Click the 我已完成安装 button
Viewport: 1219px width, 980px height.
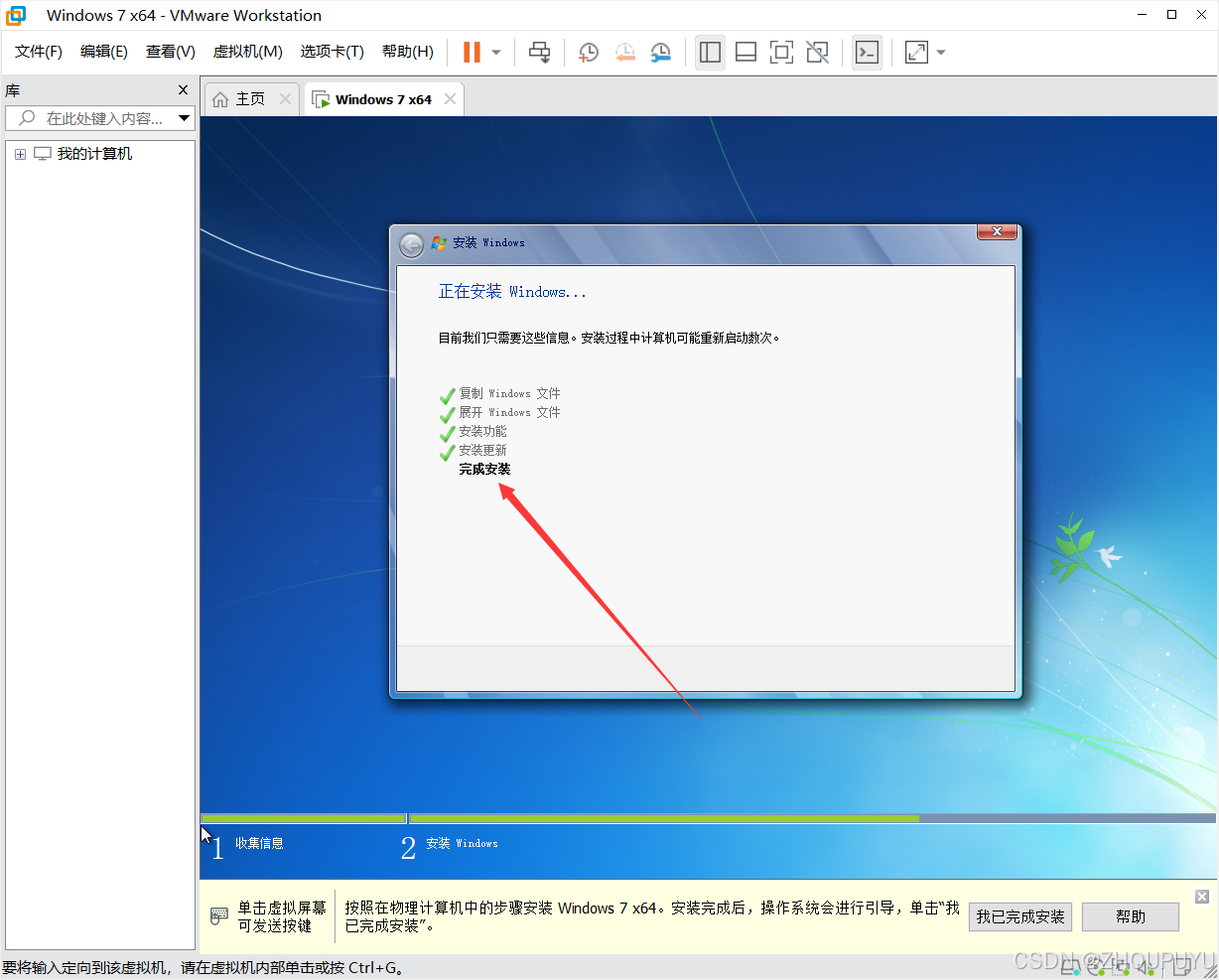click(1020, 916)
